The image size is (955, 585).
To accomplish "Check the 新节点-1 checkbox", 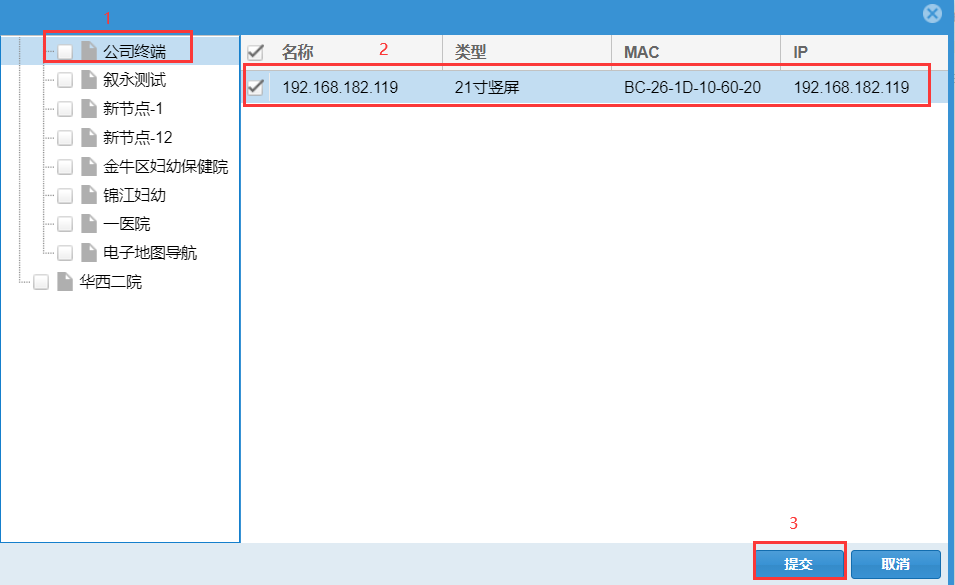I will pos(65,109).
